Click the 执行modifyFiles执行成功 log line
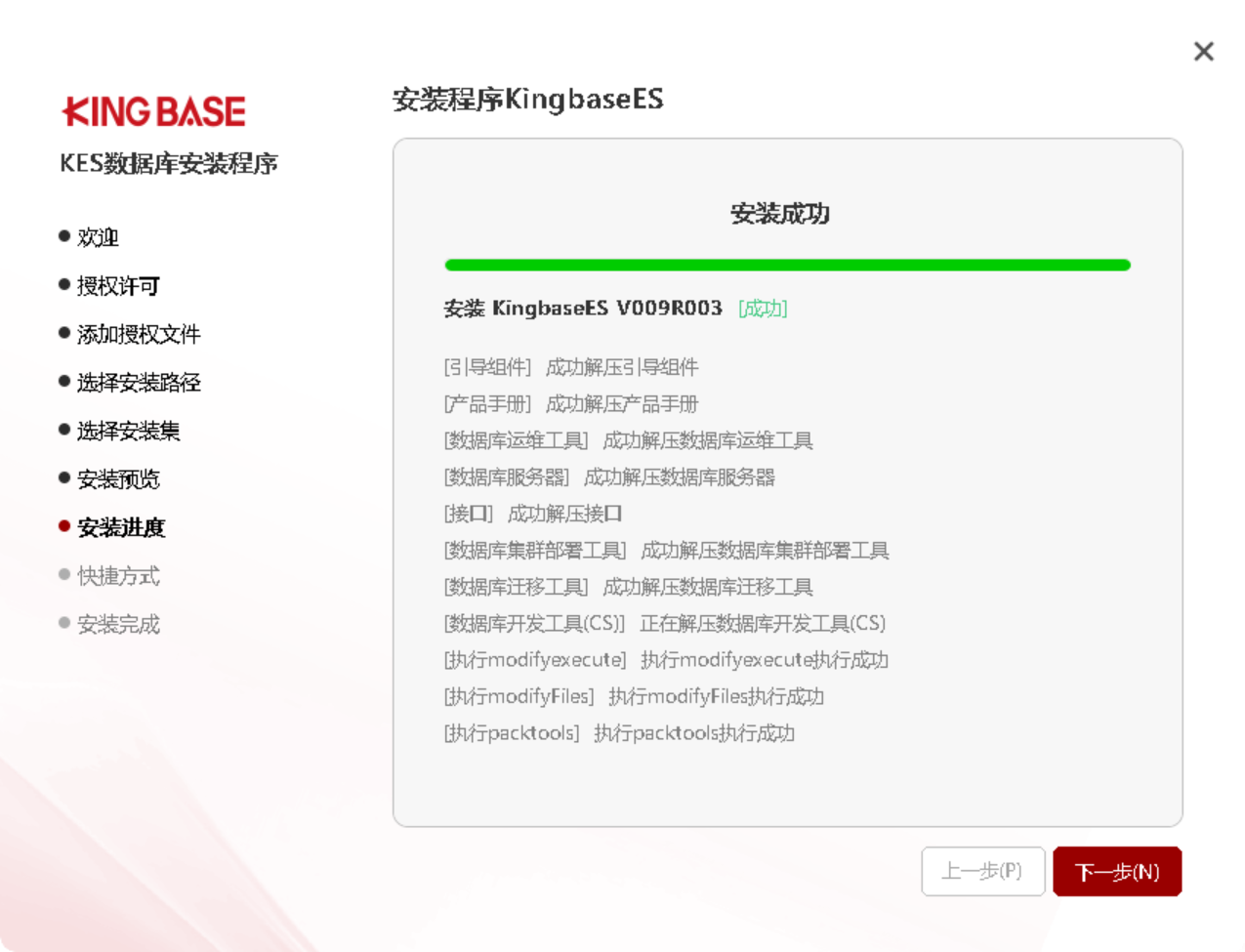 716,696
